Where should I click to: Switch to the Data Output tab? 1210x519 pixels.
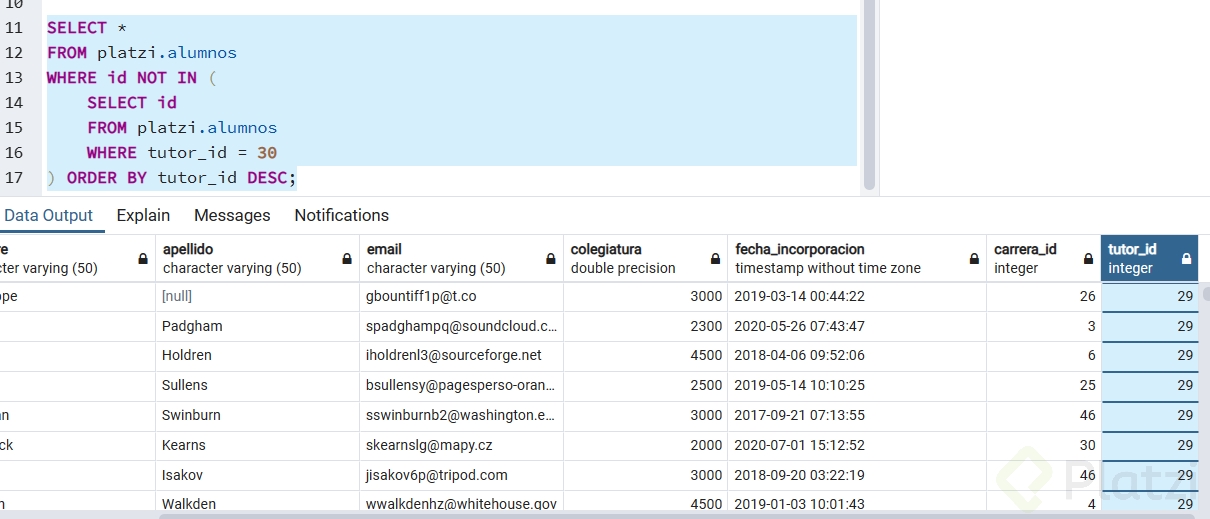(48, 215)
